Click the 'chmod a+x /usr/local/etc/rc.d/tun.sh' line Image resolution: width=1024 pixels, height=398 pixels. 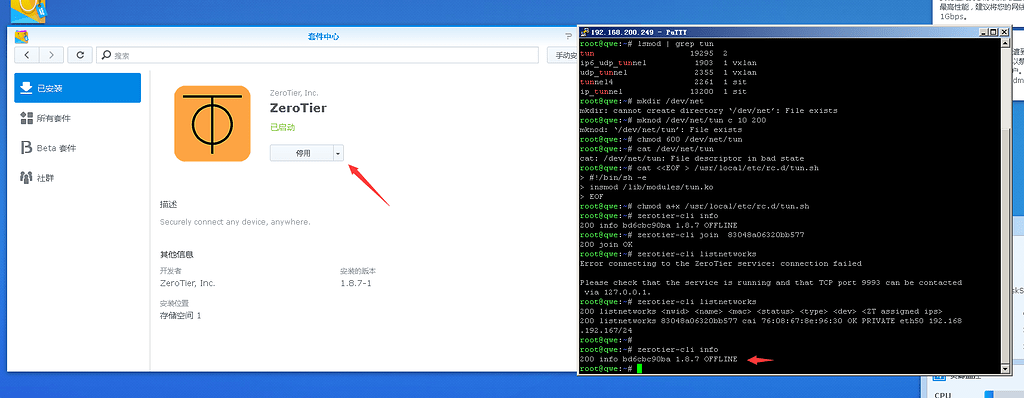coord(695,207)
